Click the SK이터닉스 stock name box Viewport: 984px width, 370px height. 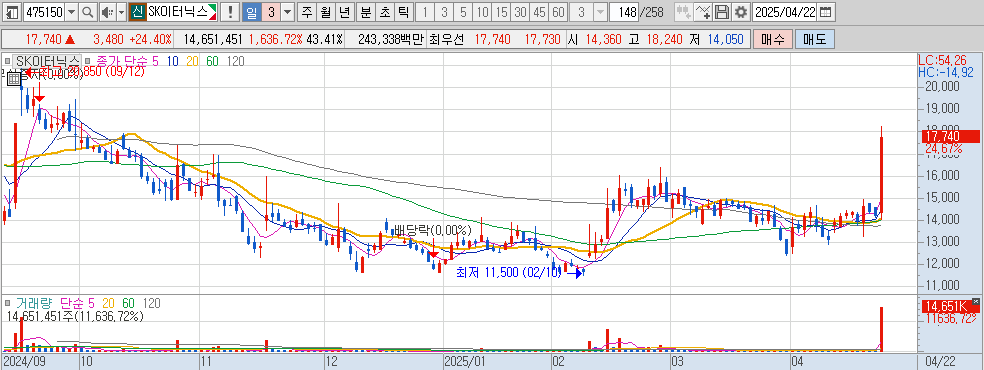pos(182,11)
